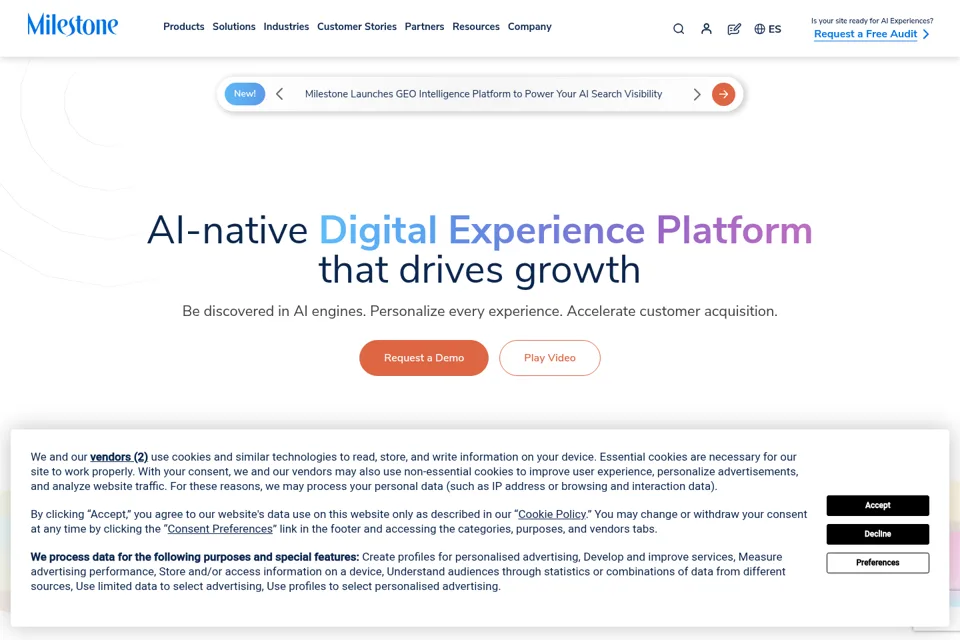Open the GEO Intelligence Platform announcement text
The height and width of the screenshot is (640, 960).
[x=484, y=94]
